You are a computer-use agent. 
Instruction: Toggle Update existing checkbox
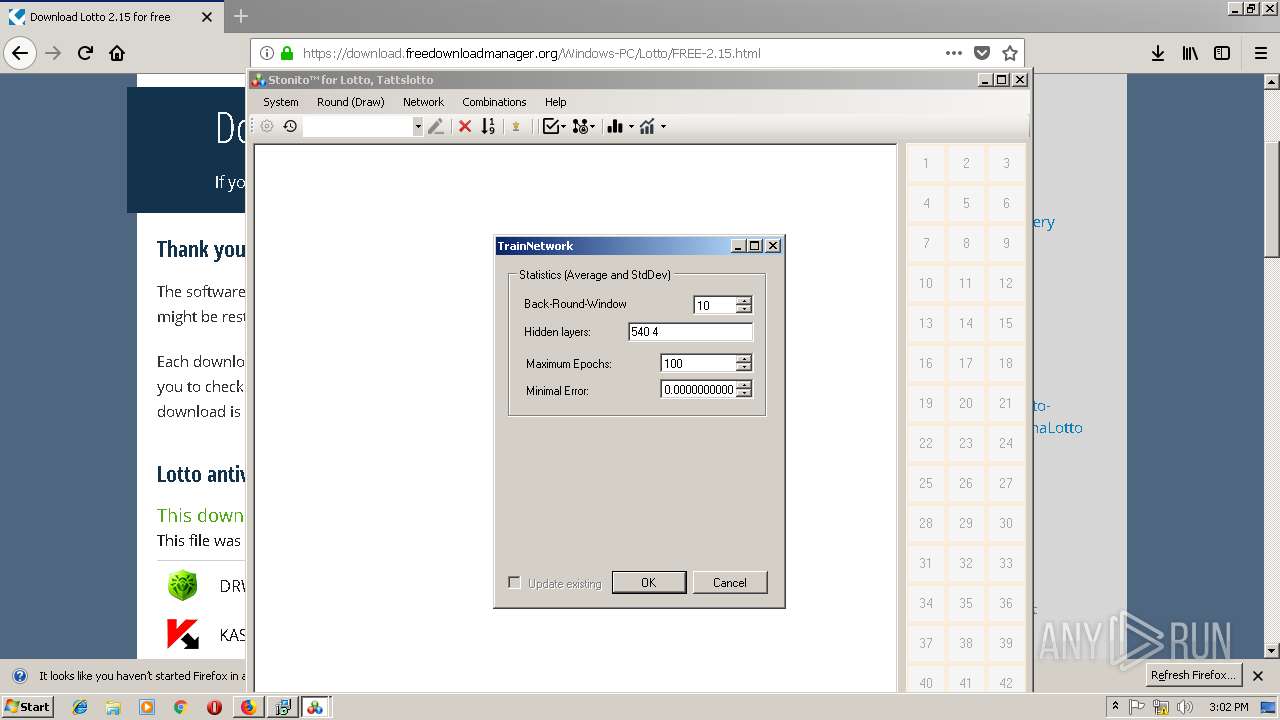click(514, 582)
